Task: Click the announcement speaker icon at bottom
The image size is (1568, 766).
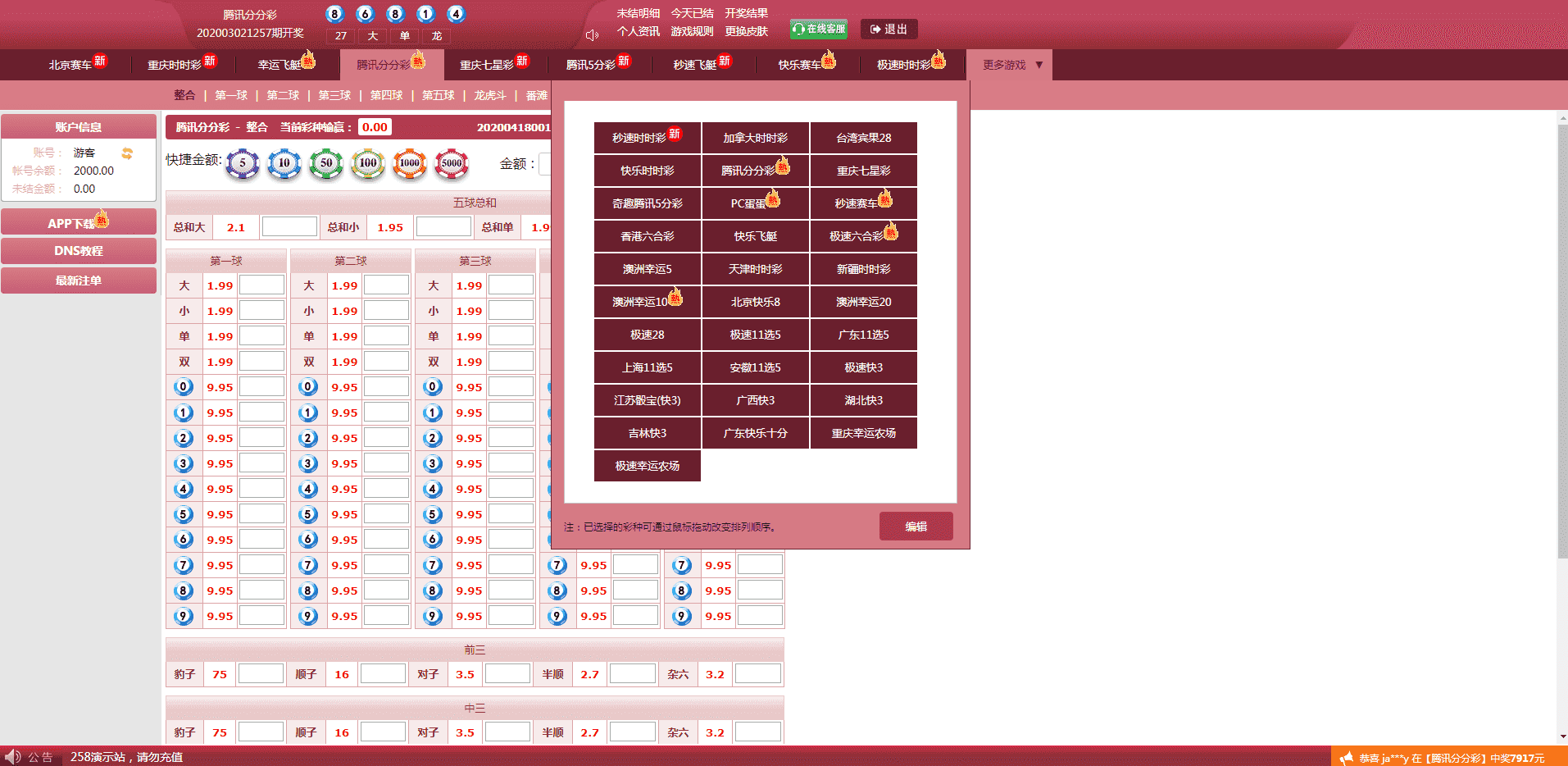Action: point(12,756)
